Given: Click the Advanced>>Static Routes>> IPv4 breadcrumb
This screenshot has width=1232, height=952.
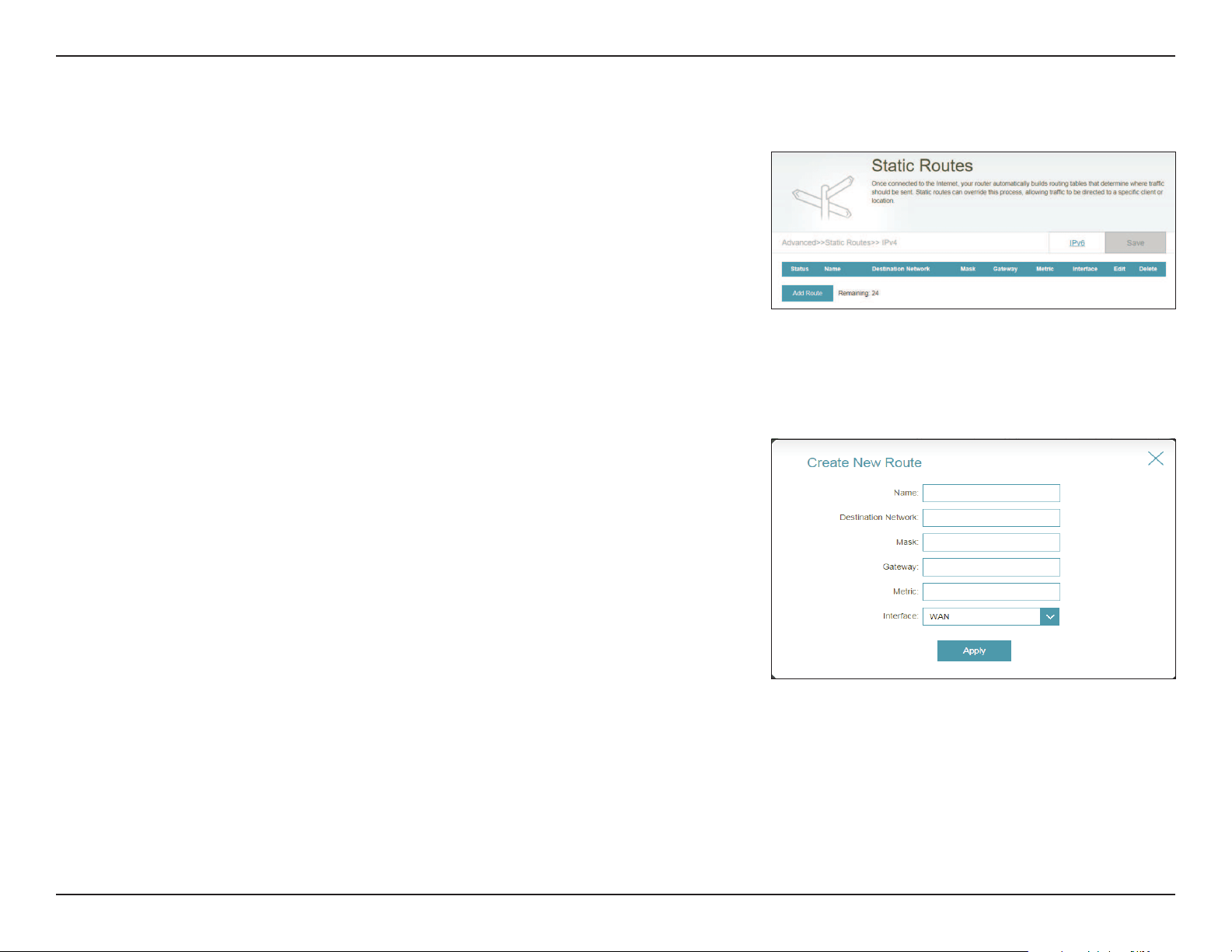Looking at the screenshot, I should click(839, 242).
